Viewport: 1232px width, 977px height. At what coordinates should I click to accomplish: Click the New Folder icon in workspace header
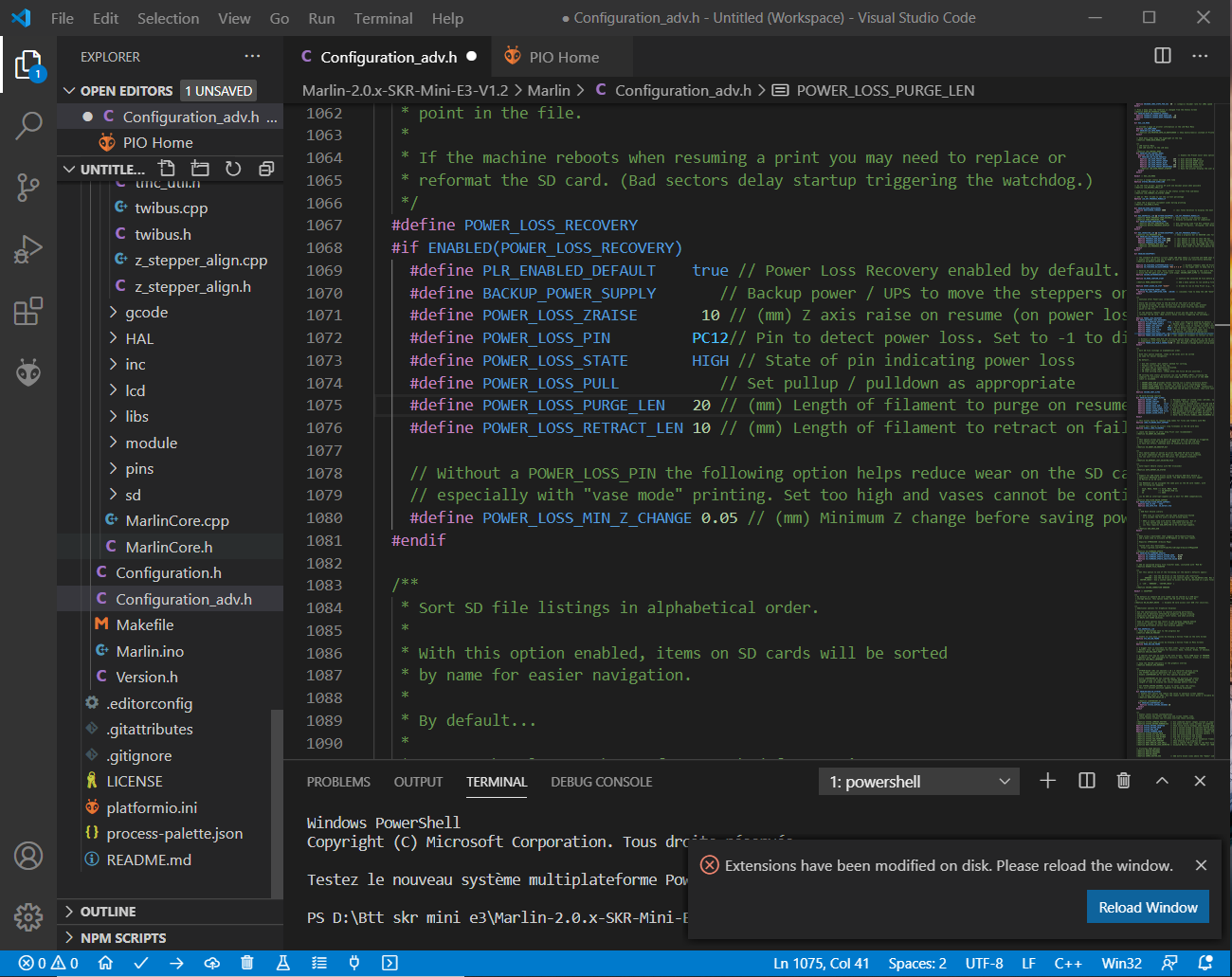(200, 169)
